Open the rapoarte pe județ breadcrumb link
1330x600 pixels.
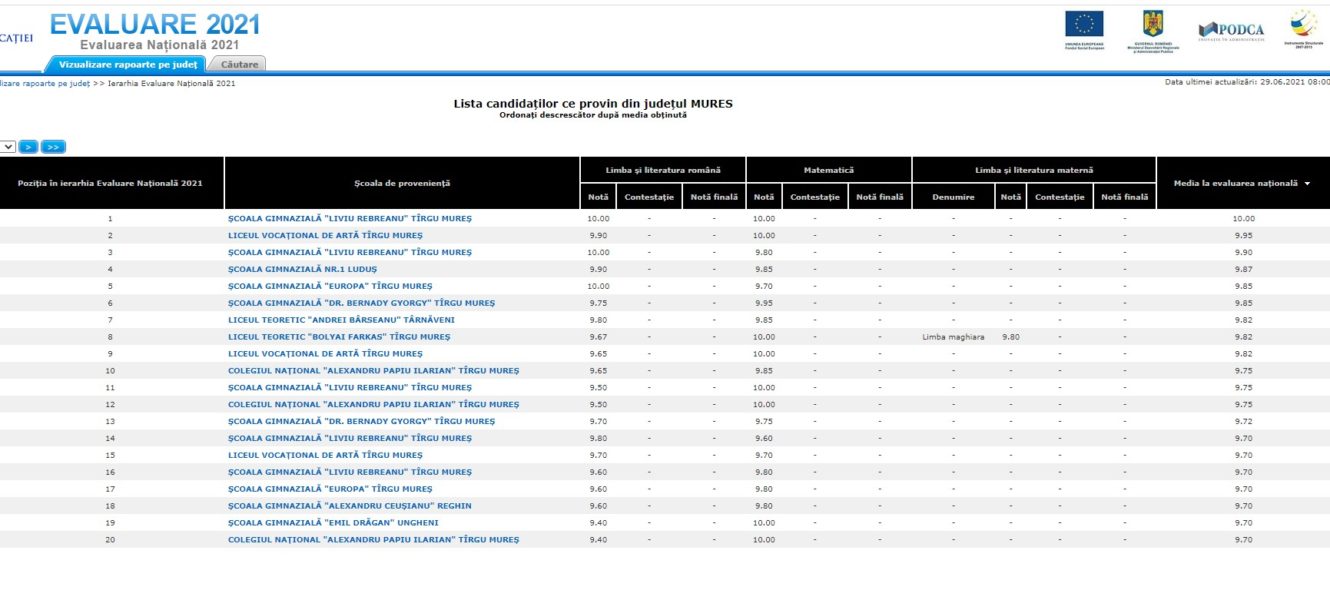[x=44, y=83]
